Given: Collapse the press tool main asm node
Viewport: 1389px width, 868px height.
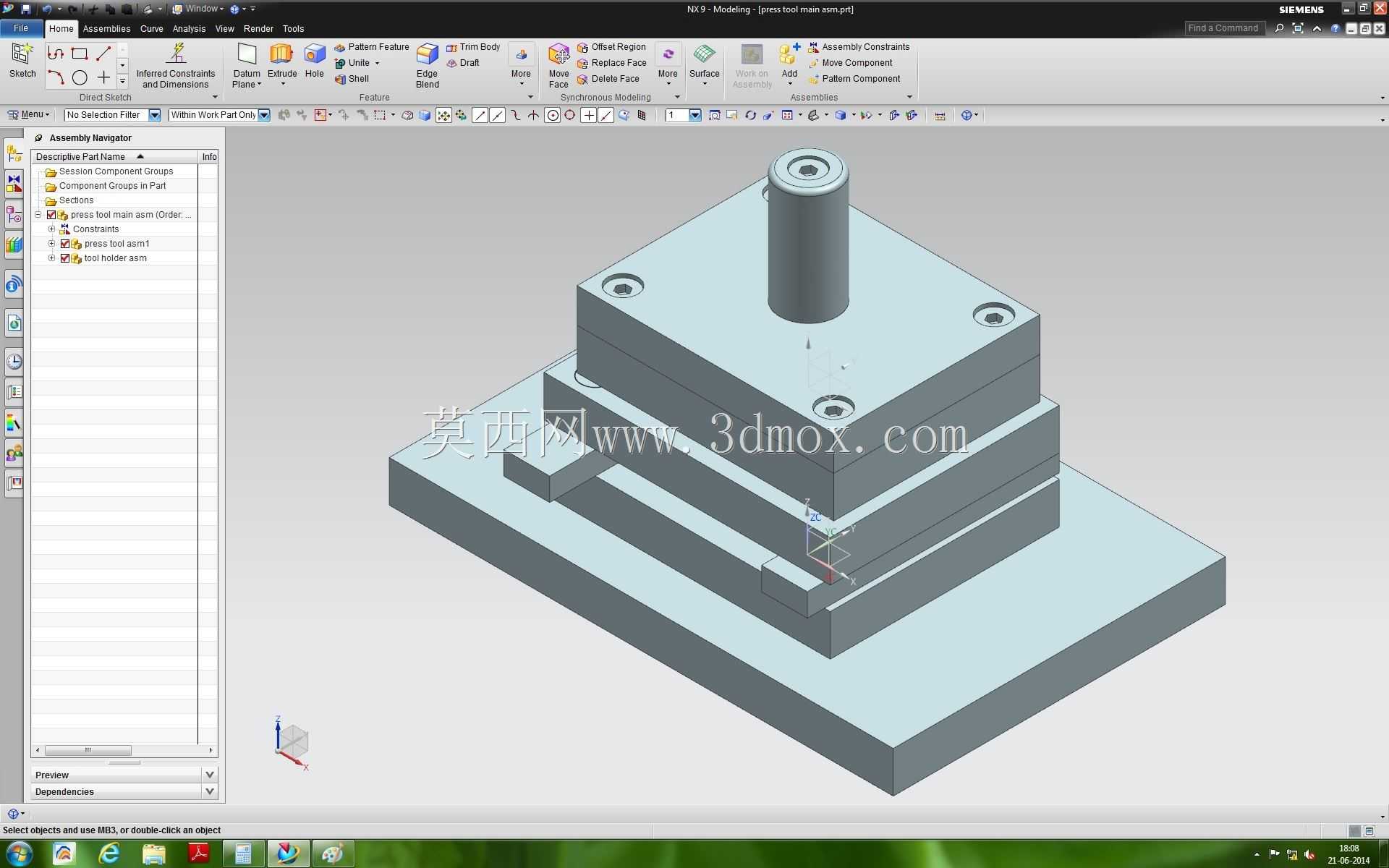Looking at the screenshot, I should coord(38,215).
